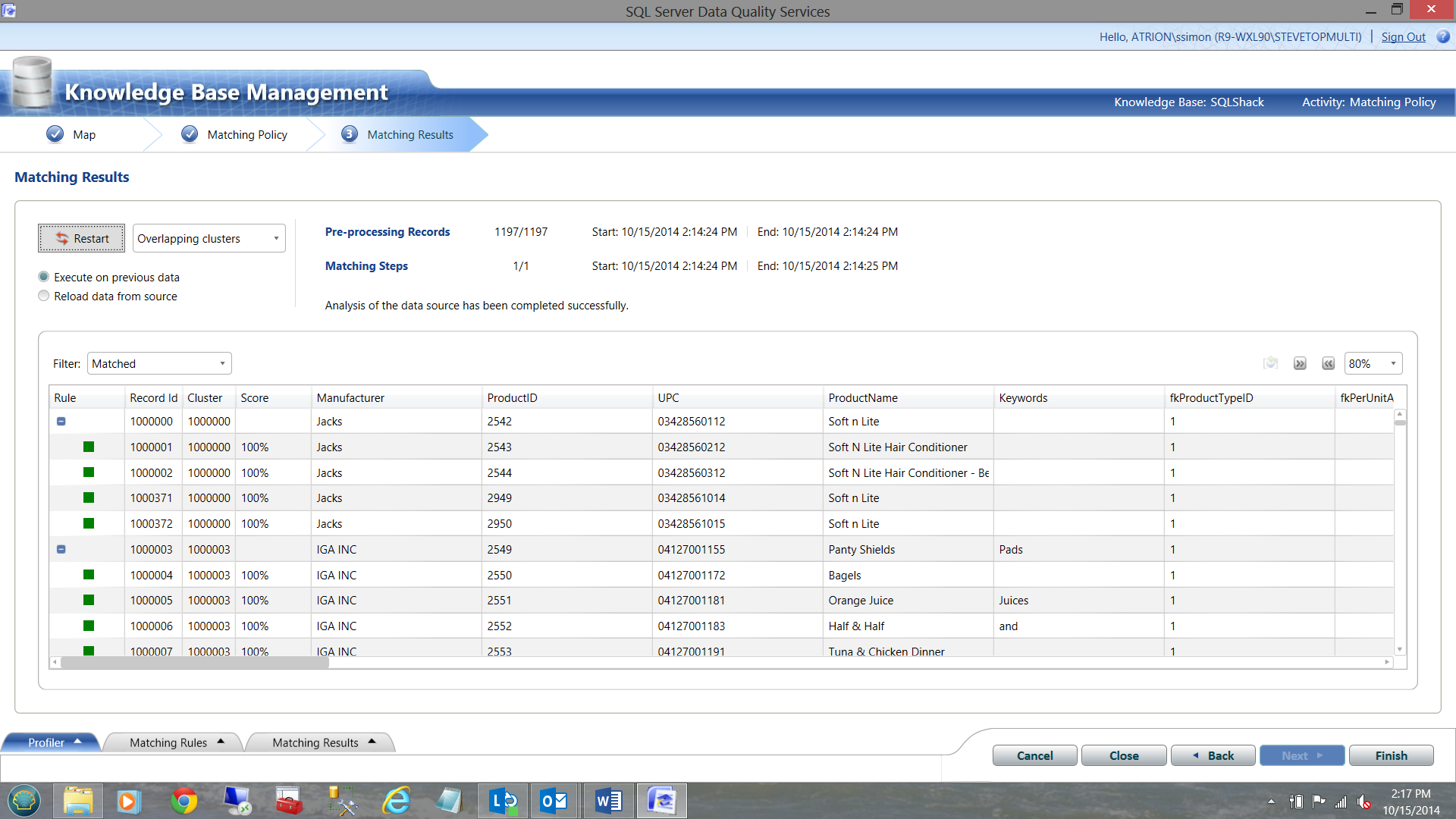Select Execute on previous data option

pos(44,277)
